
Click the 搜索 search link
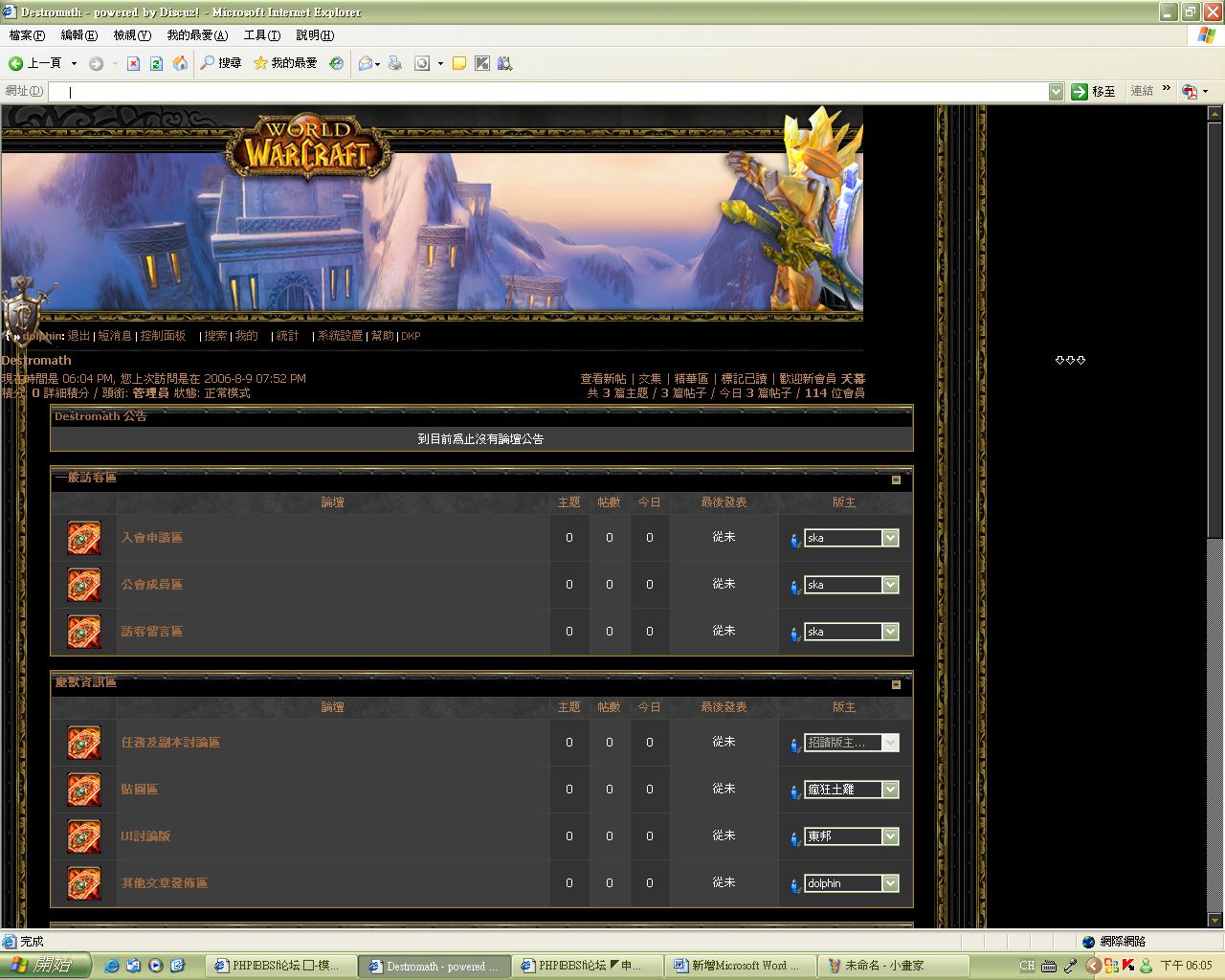[x=215, y=336]
